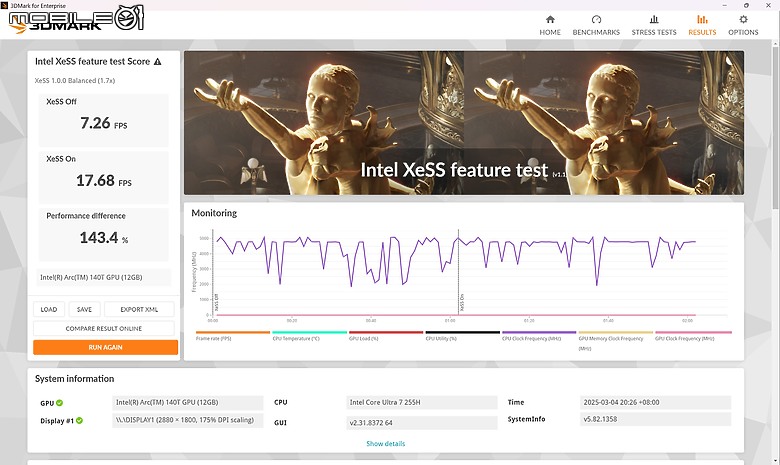Click the Time value 2025-03-04 20:26
Image resolution: width=780 pixels, height=465 pixels.
tap(656, 402)
